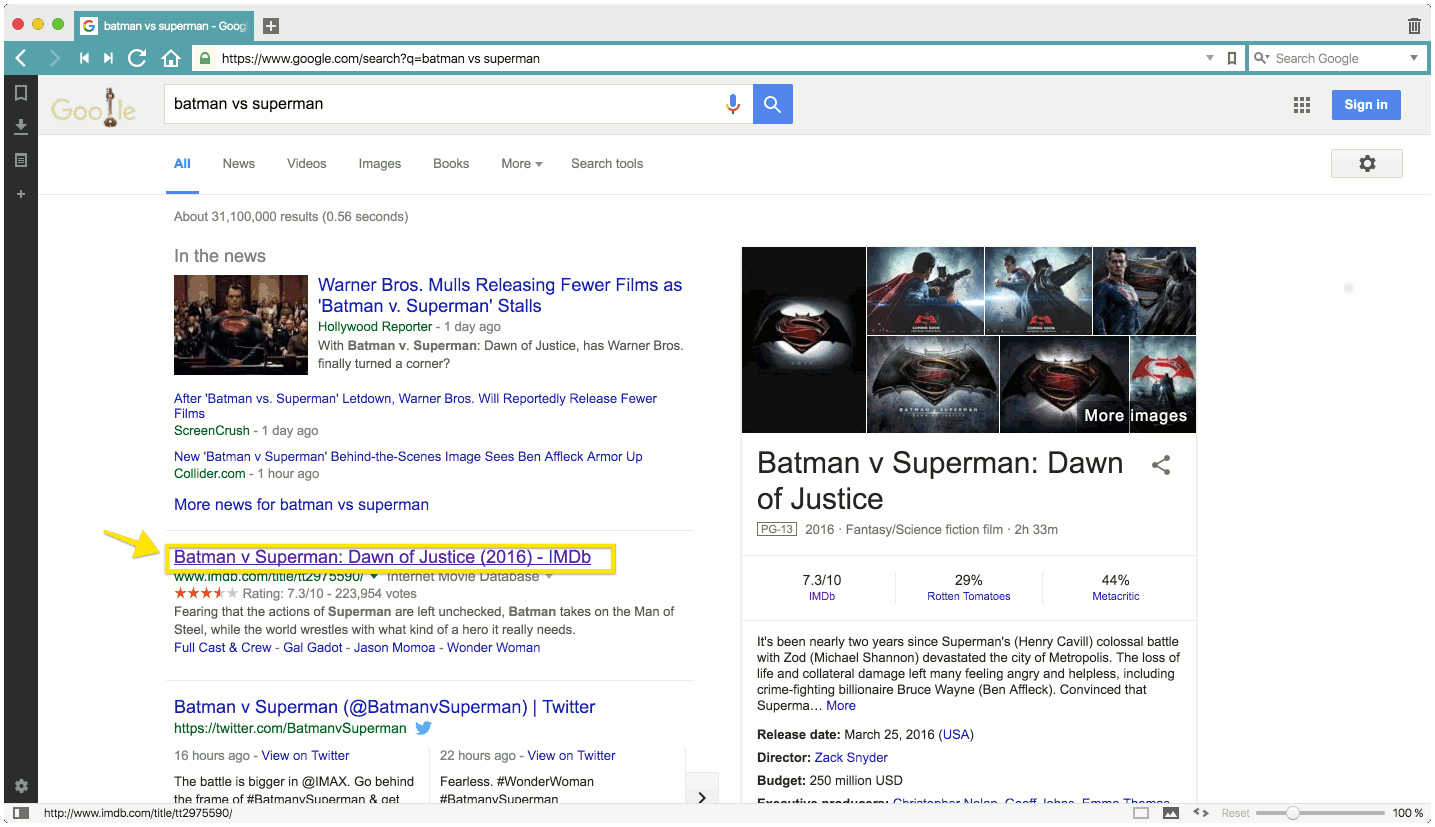Go to the home page icon
Viewport: 1435px width, 827px height.
click(171, 58)
